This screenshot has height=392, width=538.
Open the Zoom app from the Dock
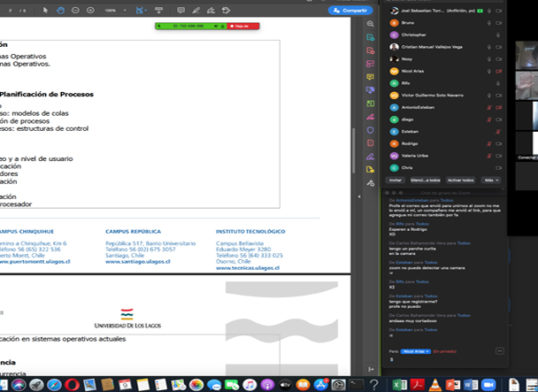pyautogui.click(x=488, y=385)
